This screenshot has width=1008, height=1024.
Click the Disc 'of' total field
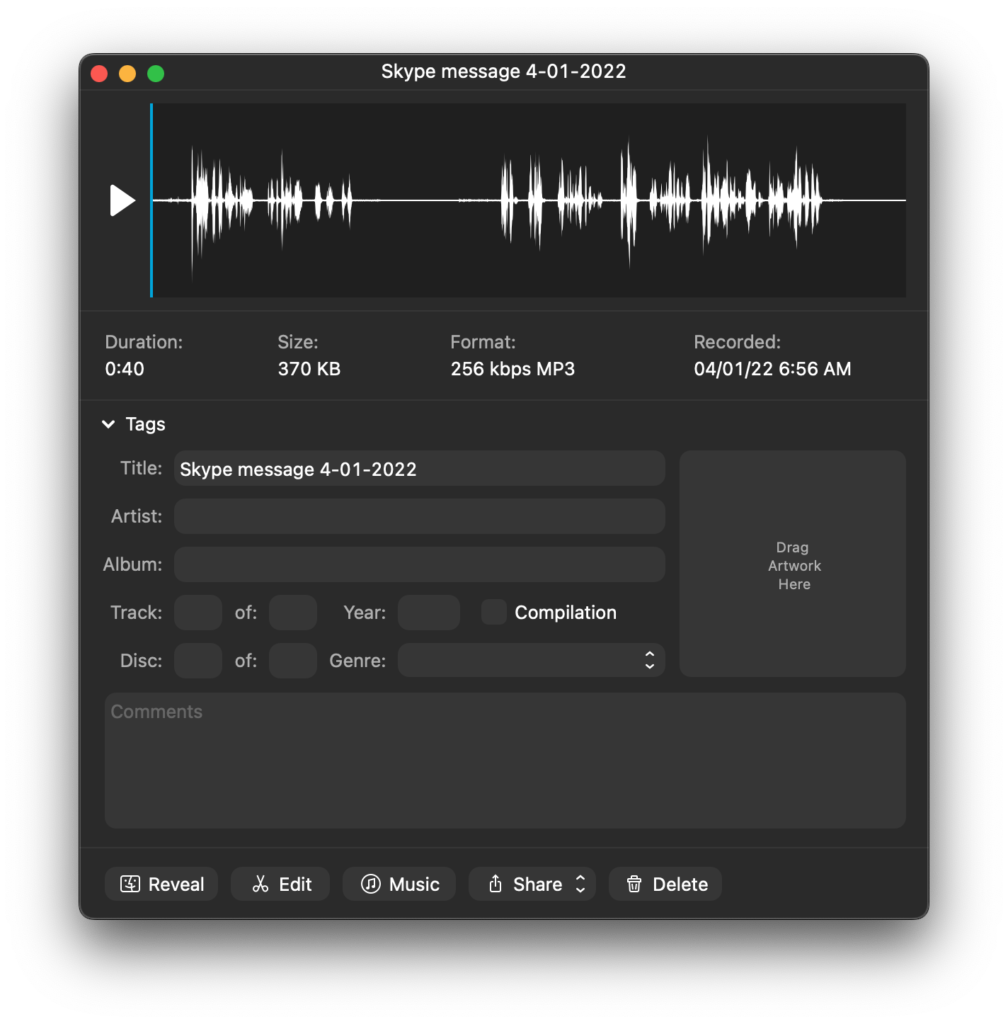coord(293,661)
